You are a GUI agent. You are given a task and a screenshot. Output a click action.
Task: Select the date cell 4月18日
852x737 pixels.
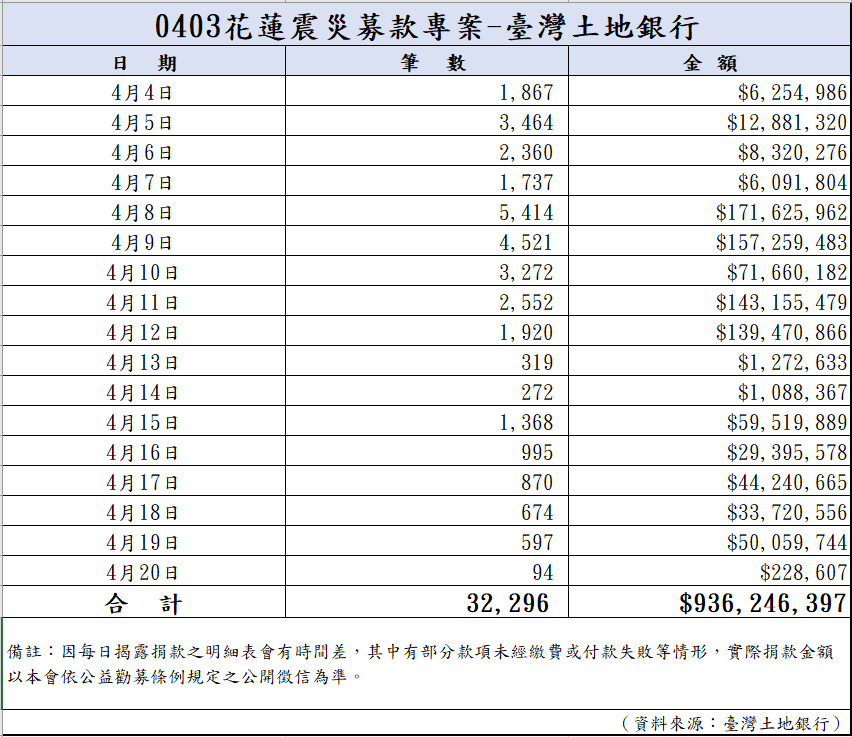pos(144,510)
